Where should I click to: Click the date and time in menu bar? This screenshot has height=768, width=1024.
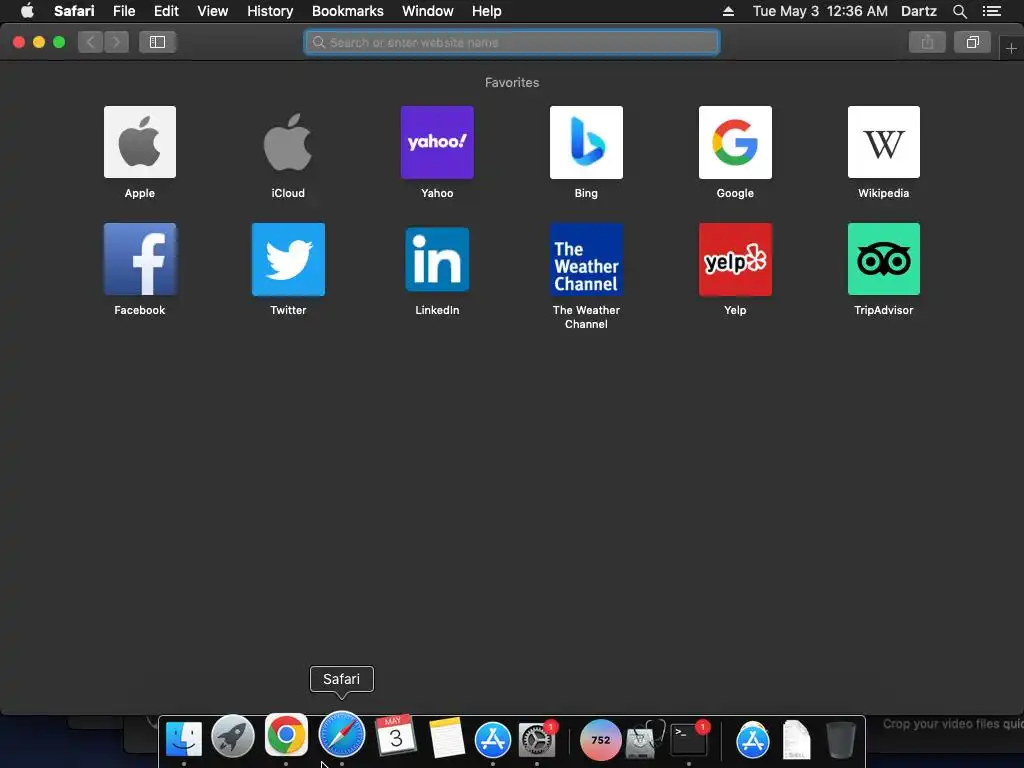[x=820, y=11]
